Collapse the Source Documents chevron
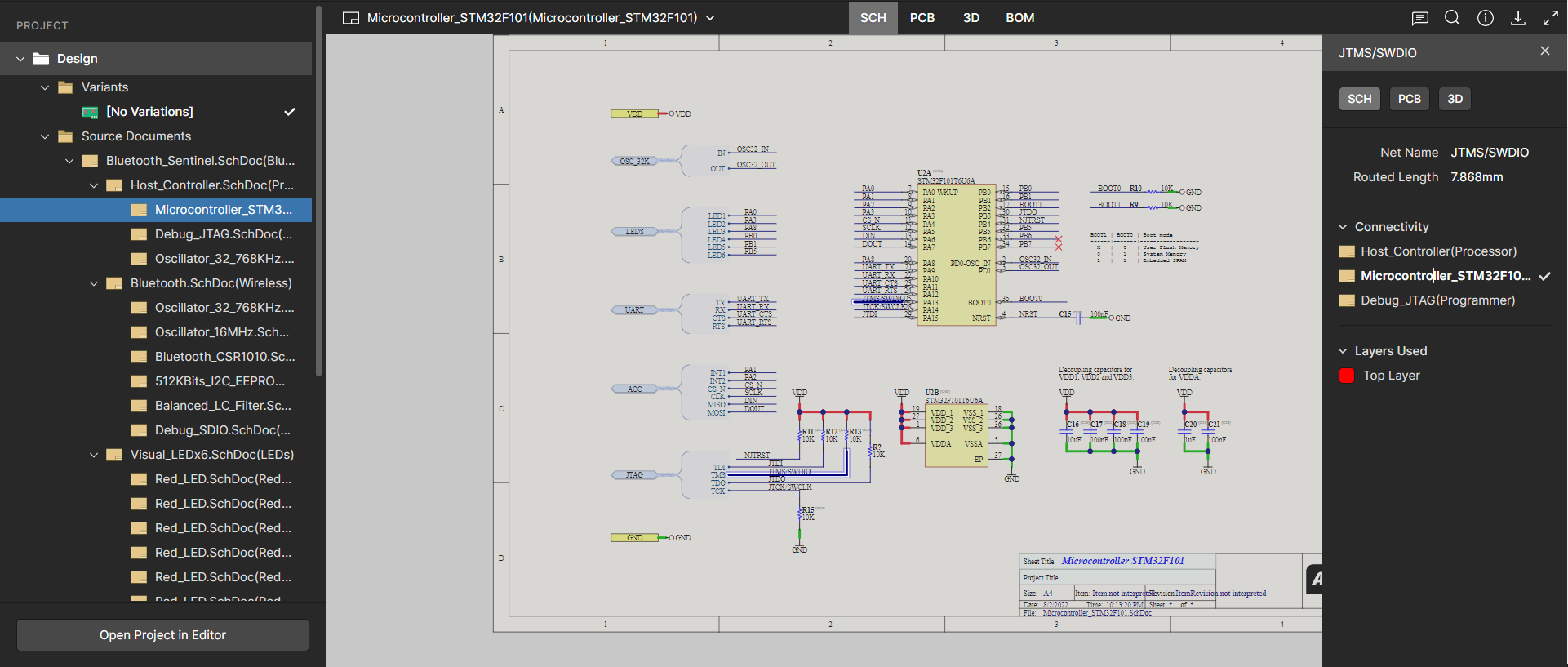 pos(45,136)
